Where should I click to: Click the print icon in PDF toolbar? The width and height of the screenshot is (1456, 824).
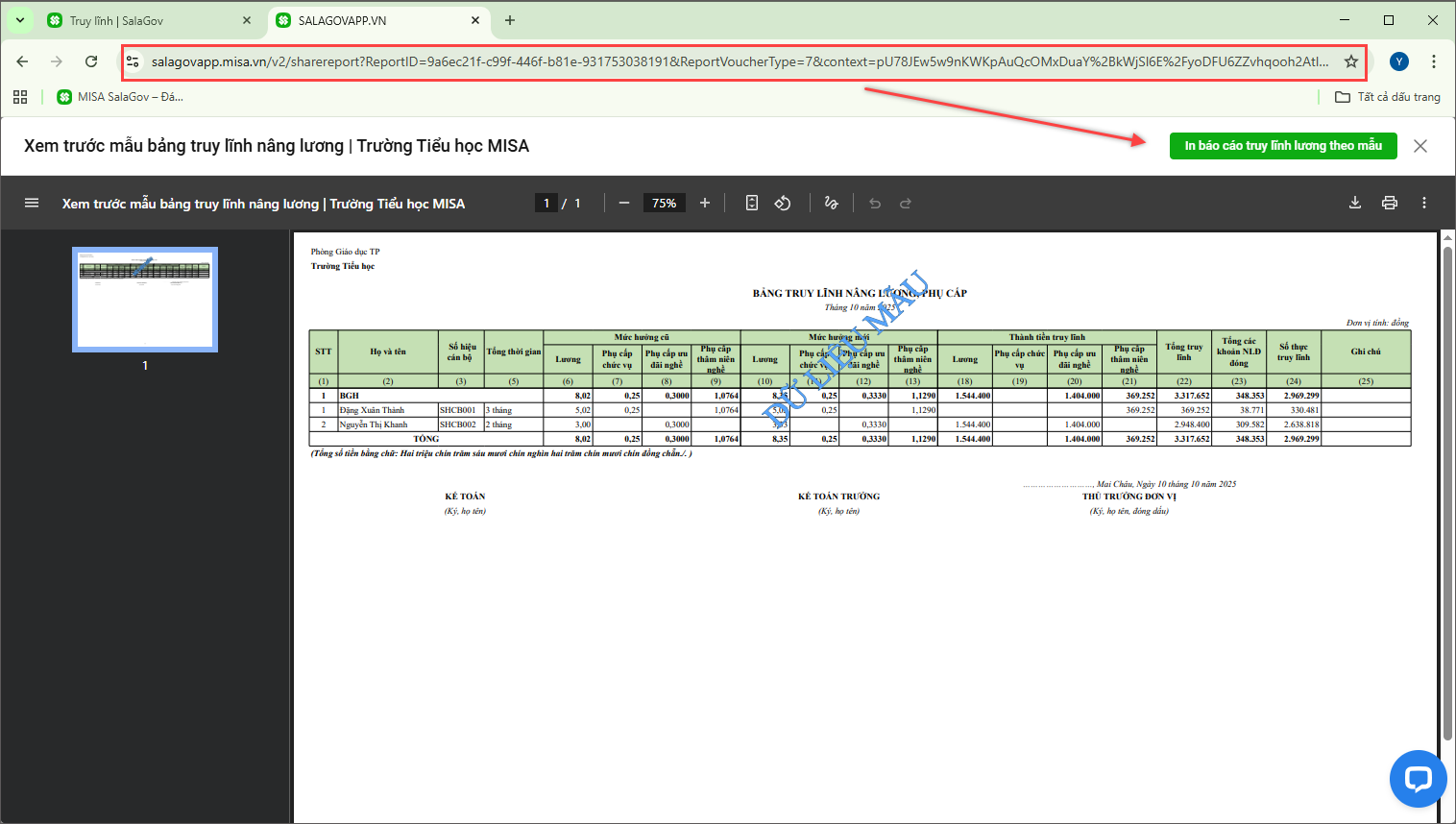1389,203
